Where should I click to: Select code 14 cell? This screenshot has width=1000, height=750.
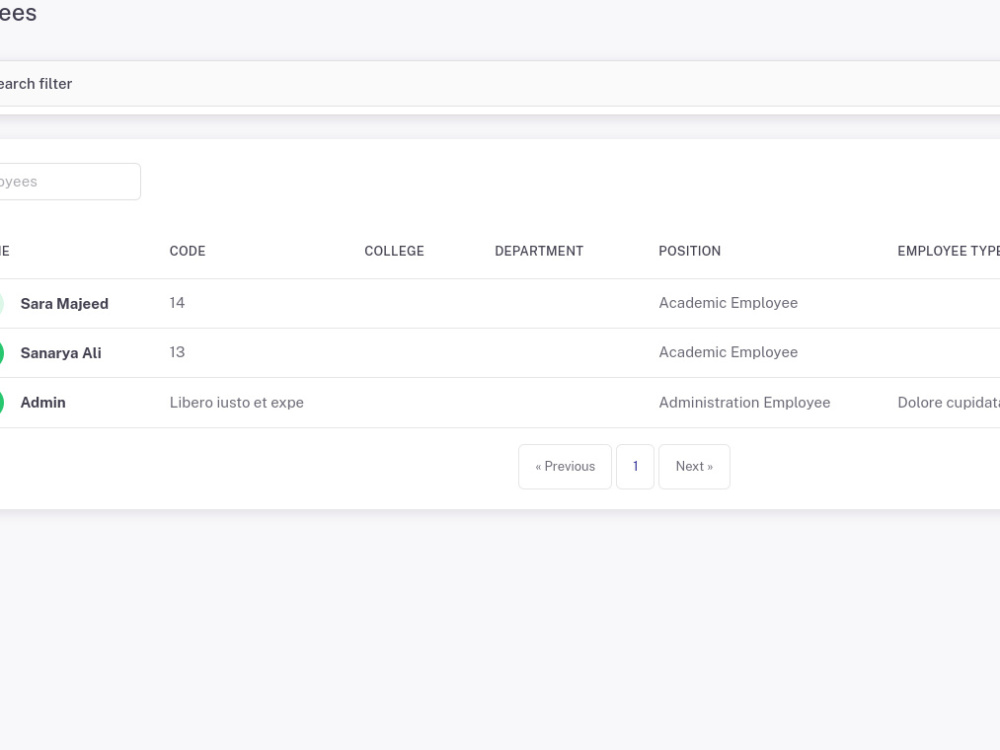coord(177,303)
